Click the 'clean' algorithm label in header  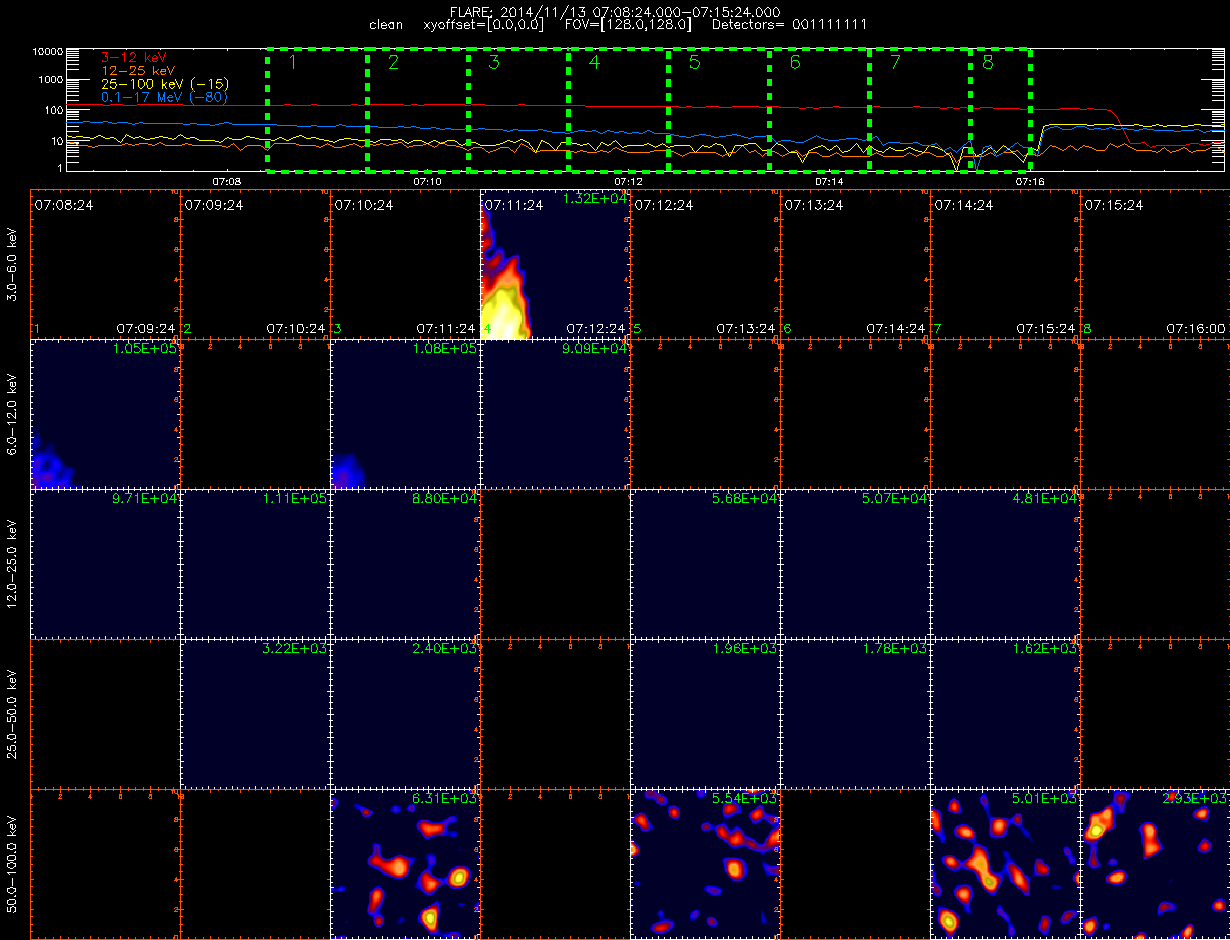pos(386,24)
